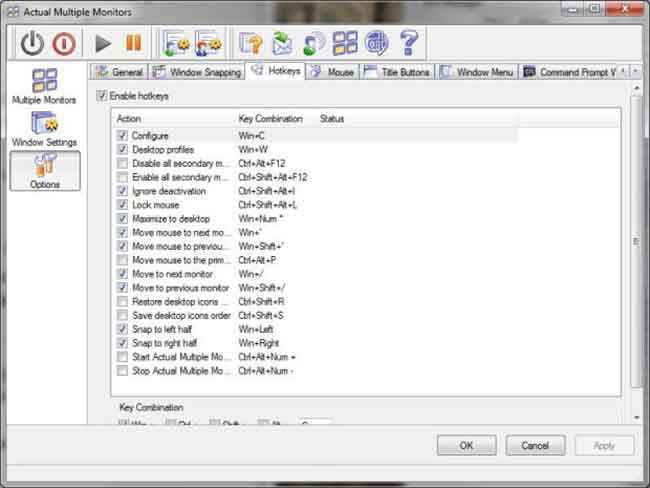Click the panel scrollbar down arrow
This screenshot has height=488, width=650.
(x=637, y=418)
